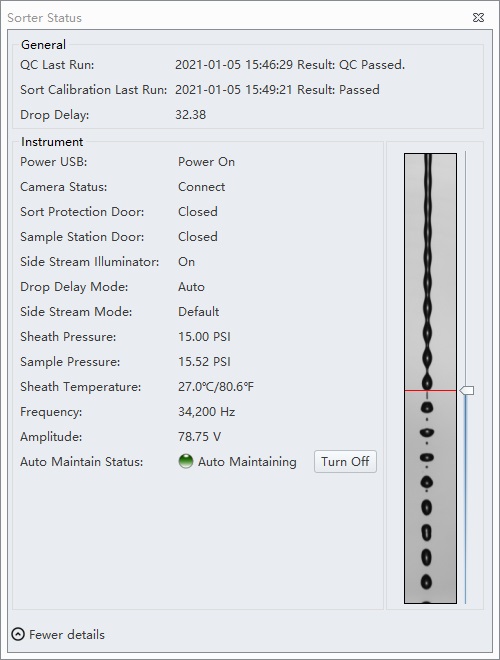
Task: Click the Amplitude value 78.75 V
Action: (x=199, y=436)
